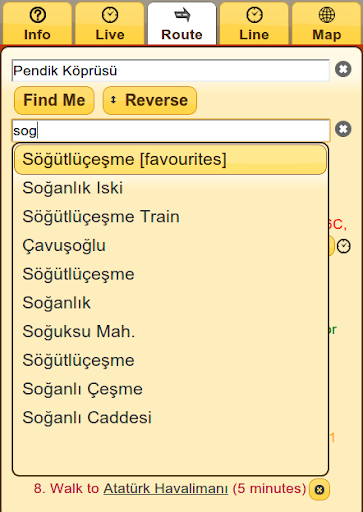Pick Soğanlı Caddesi from dropdown

(x=170, y=418)
